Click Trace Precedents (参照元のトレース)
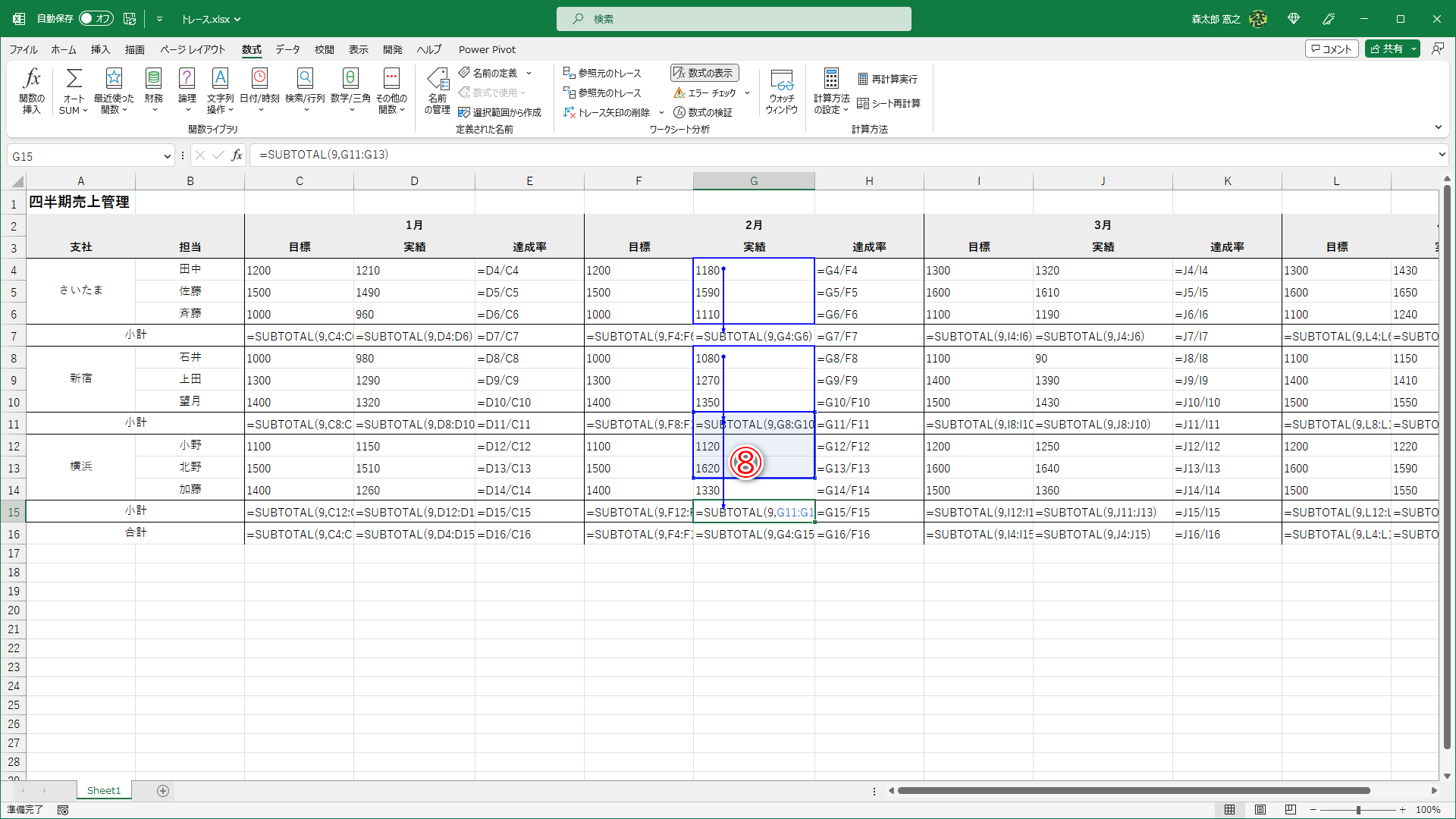Screen dimensions: 1456x819 603,73
